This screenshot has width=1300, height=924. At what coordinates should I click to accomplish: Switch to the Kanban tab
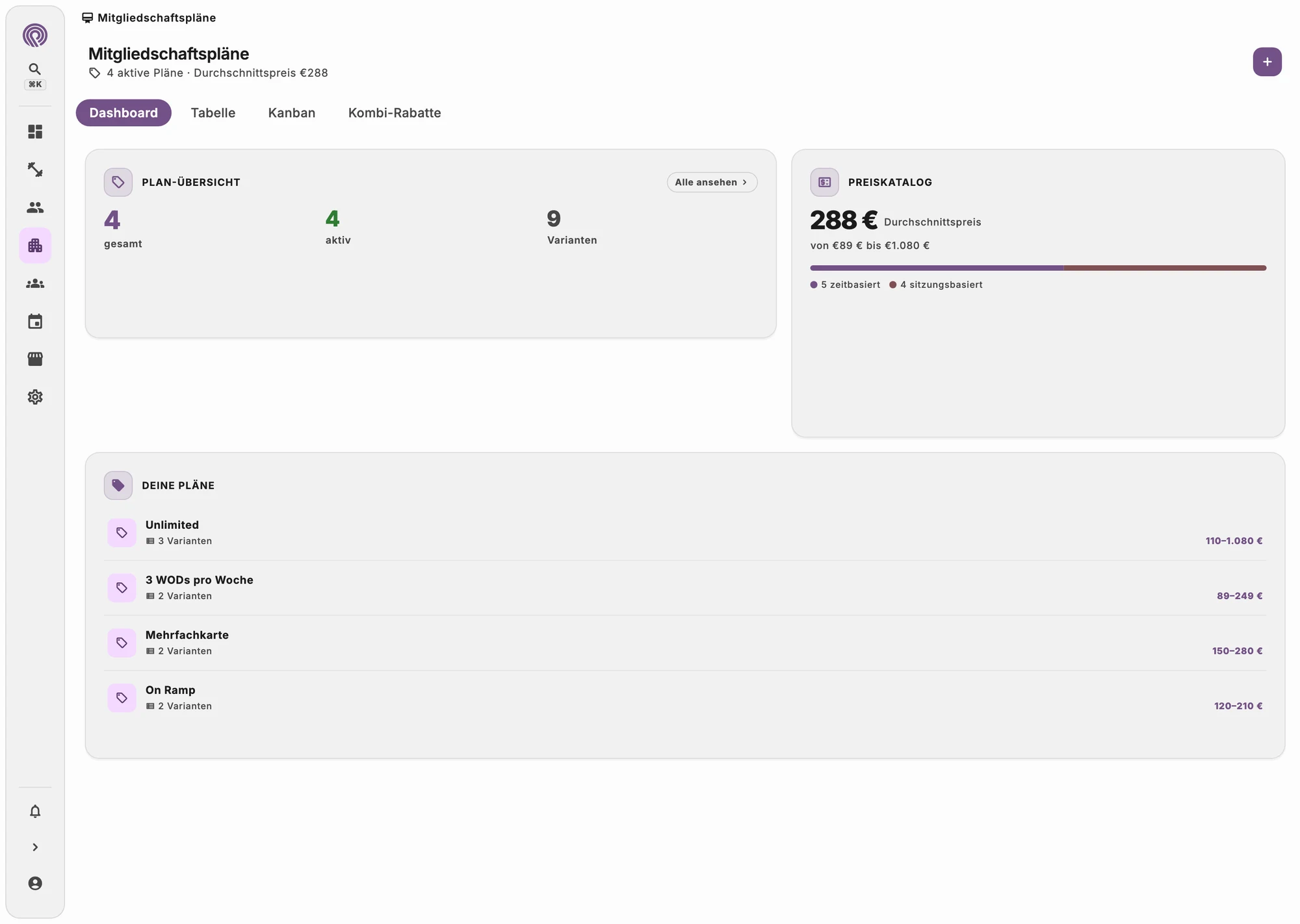pyautogui.click(x=292, y=113)
